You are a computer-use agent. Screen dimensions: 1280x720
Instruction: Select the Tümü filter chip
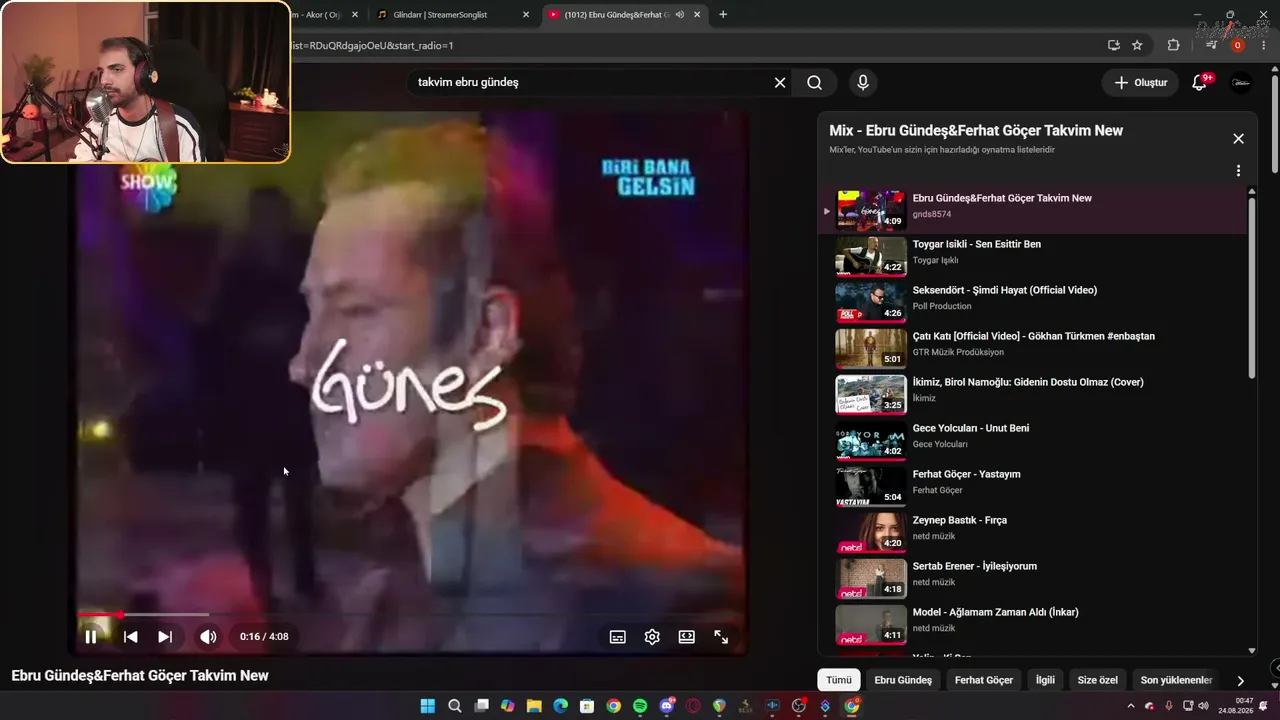coord(839,680)
